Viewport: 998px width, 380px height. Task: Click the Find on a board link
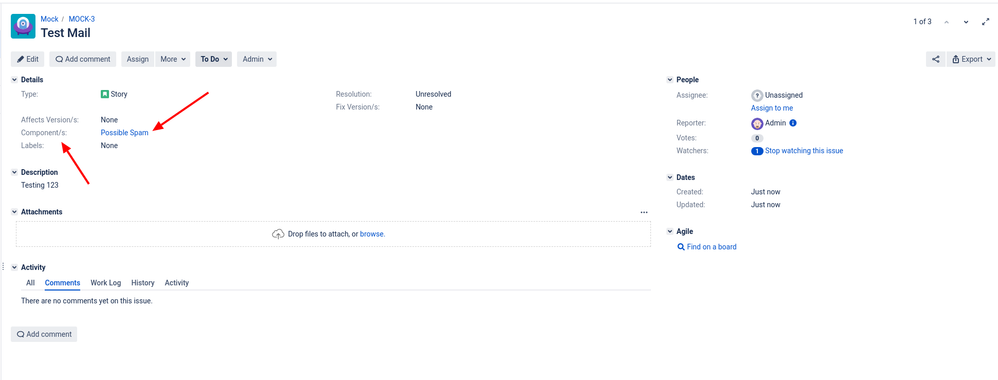click(x=712, y=247)
